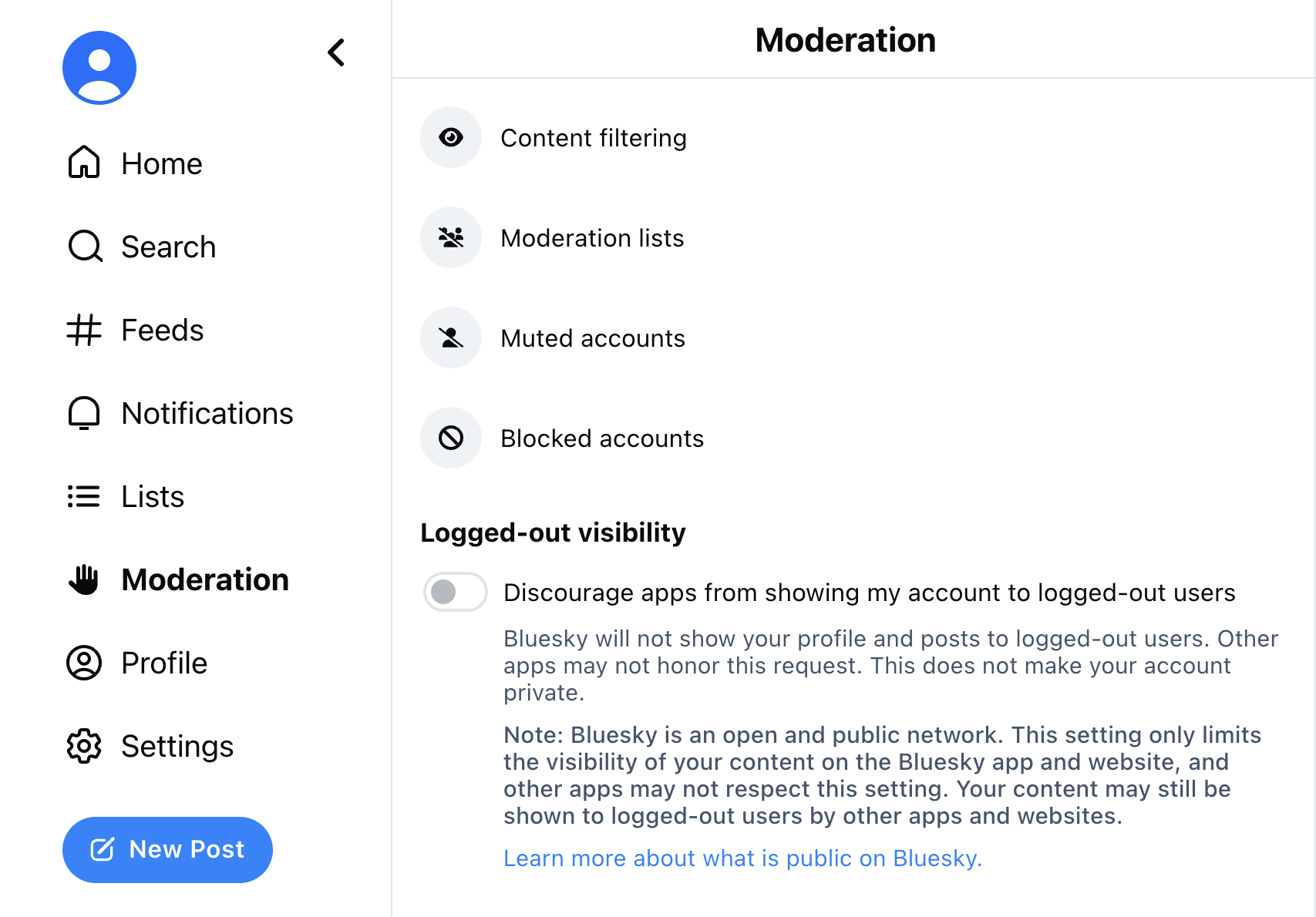The height and width of the screenshot is (917, 1316).
Task: Collapse the sidebar with the chevron arrow
Action: [336, 52]
